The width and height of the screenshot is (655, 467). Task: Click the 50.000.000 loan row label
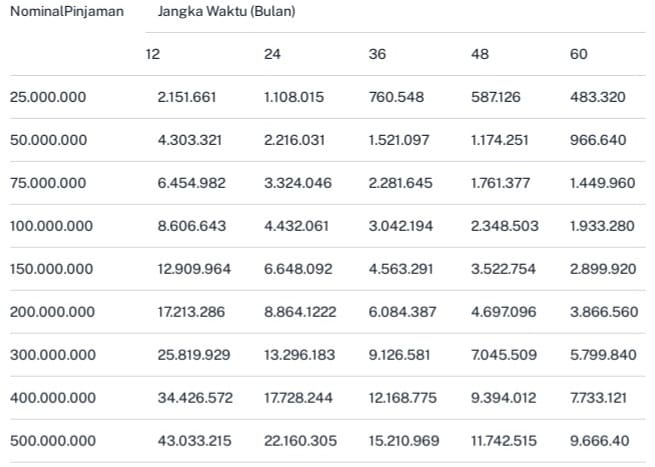48,140
